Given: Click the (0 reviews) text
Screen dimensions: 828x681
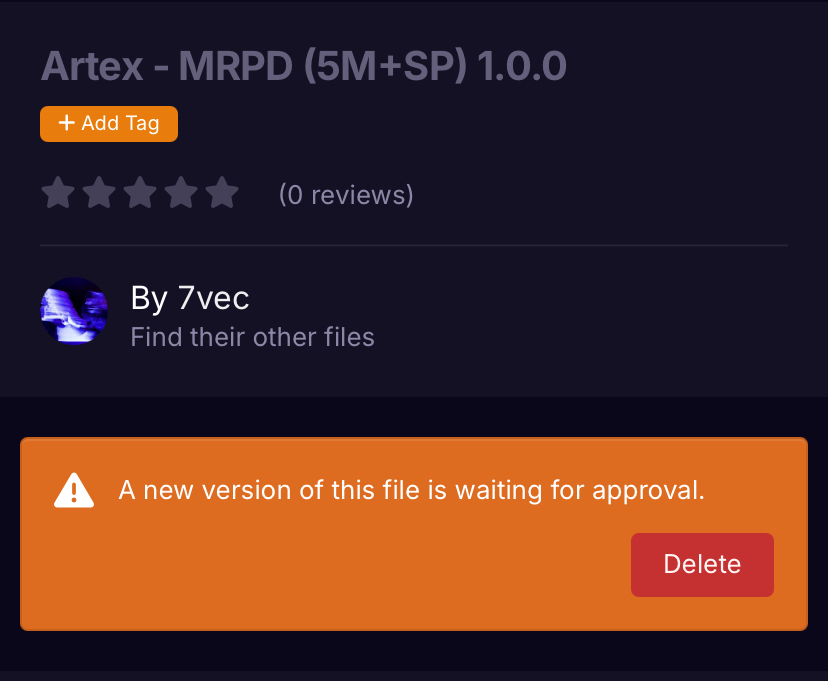Looking at the screenshot, I should [346, 194].
